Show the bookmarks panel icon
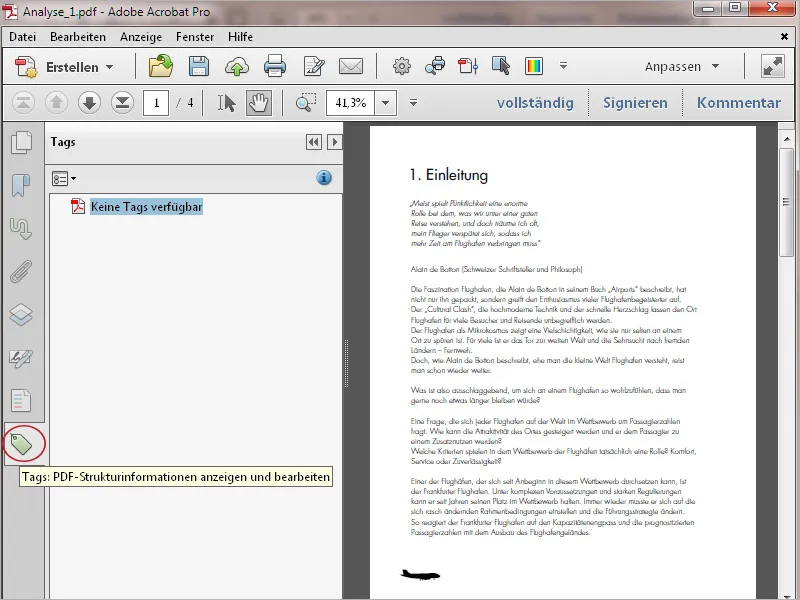Screen dimensions: 800x600 tap(21, 185)
